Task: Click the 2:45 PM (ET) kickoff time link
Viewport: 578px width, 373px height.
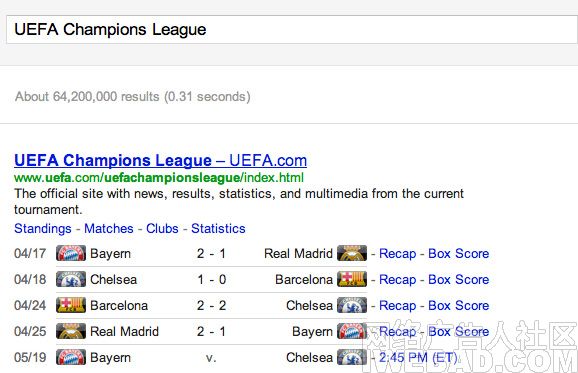Action: (418, 358)
